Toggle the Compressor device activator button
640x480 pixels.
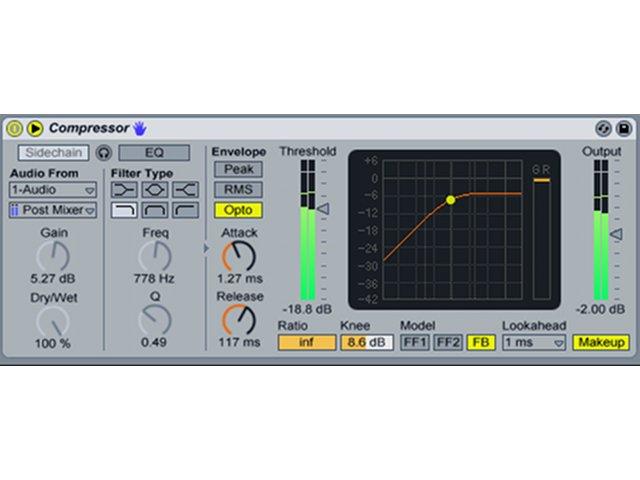(14, 128)
